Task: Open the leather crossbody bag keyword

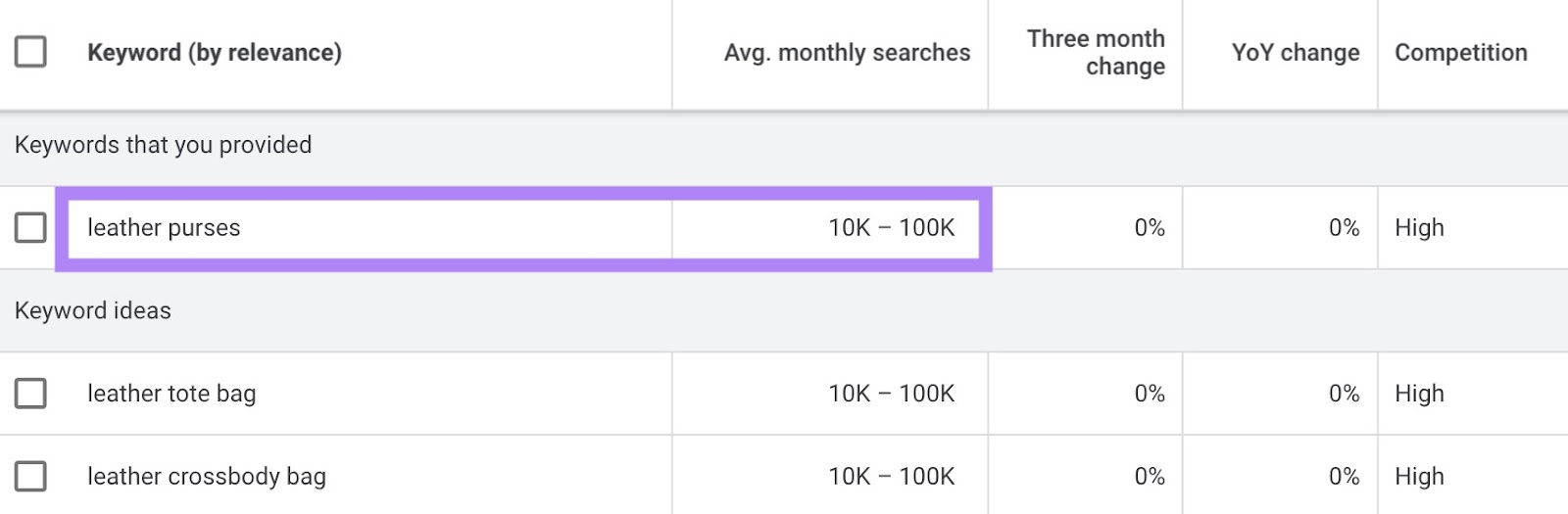Action: pos(207,477)
